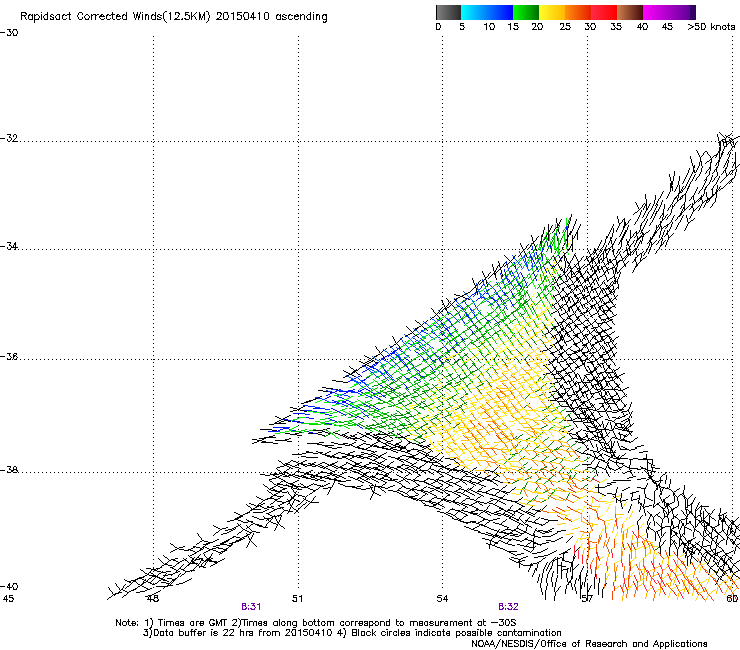Click the yellow 20-25 knots color swatch
This screenshot has width=740, height=650.
[552, 12]
